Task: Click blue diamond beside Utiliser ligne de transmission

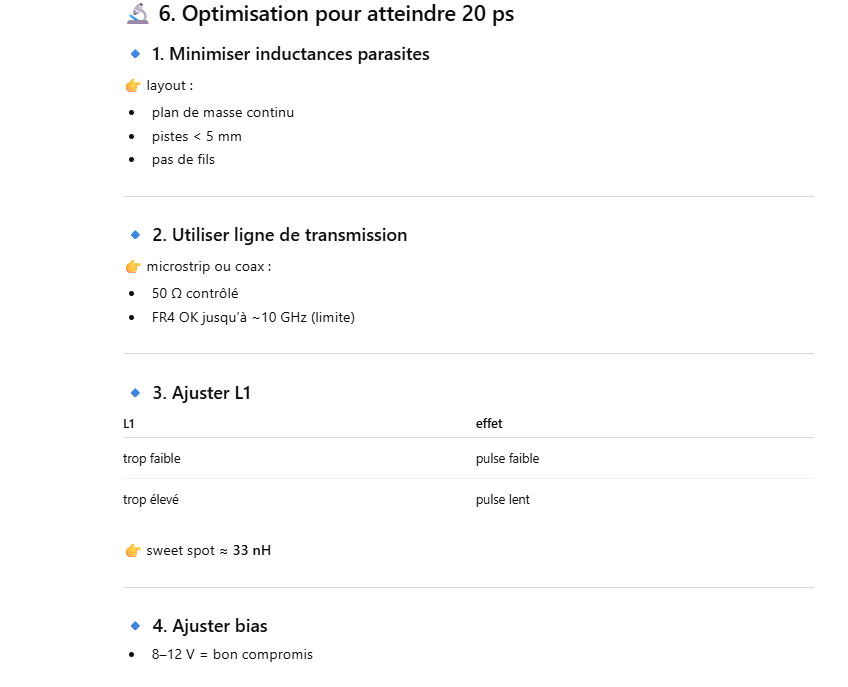Action: click(x=136, y=235)
